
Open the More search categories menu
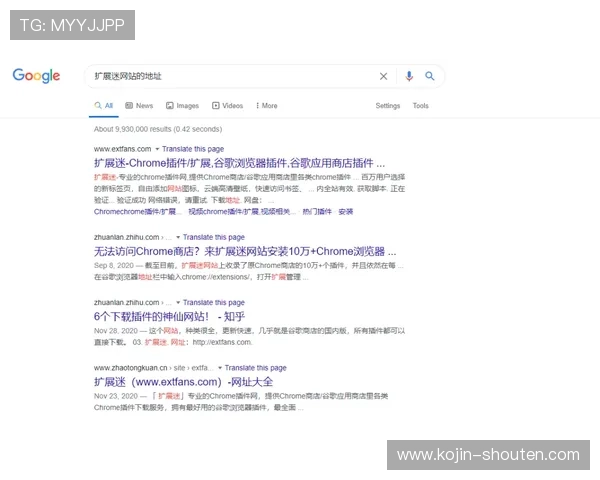(267, 106)
